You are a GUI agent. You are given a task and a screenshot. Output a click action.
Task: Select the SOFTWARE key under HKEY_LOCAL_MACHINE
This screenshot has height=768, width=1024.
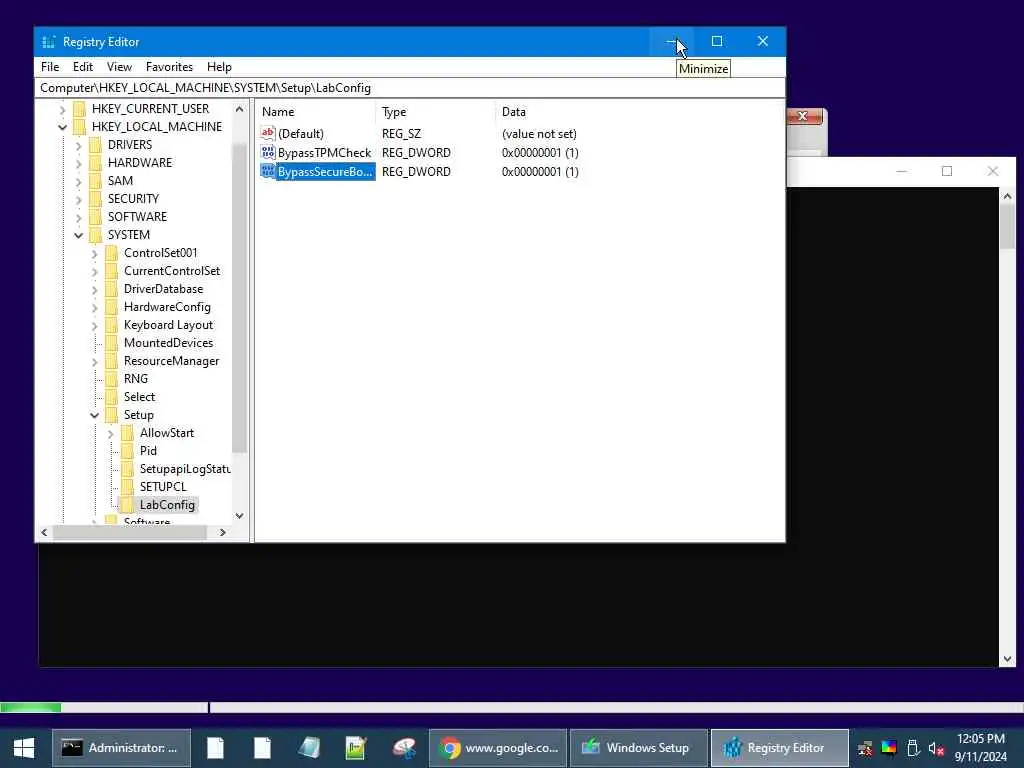coord(137,217)
